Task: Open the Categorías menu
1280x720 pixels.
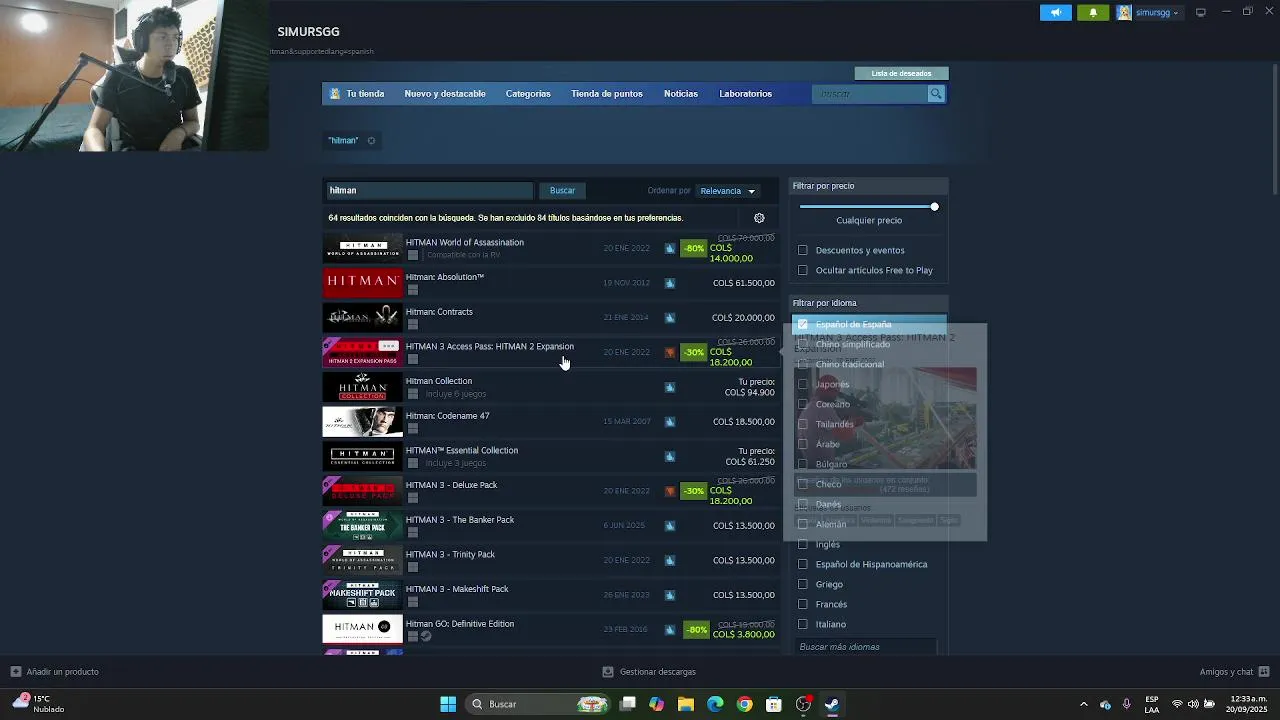Action: (528, 94)
